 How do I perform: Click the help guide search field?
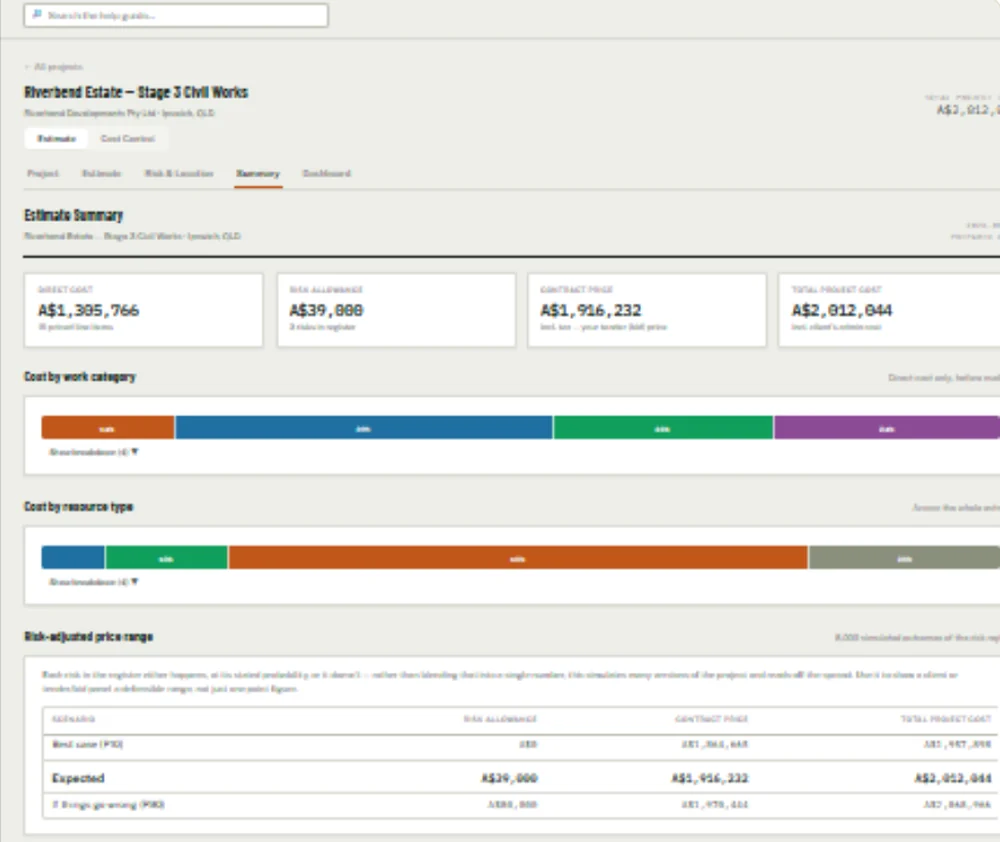176,15
